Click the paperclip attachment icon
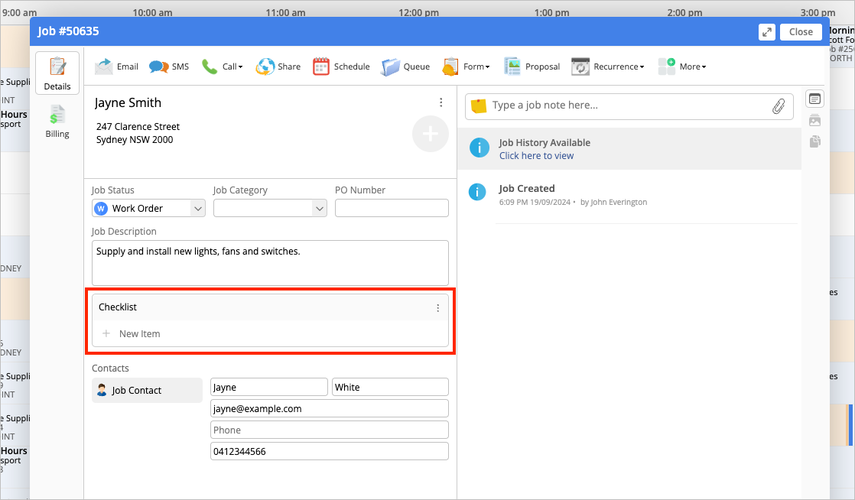Viewport: 855px width, 500px height. click(779, 106)
